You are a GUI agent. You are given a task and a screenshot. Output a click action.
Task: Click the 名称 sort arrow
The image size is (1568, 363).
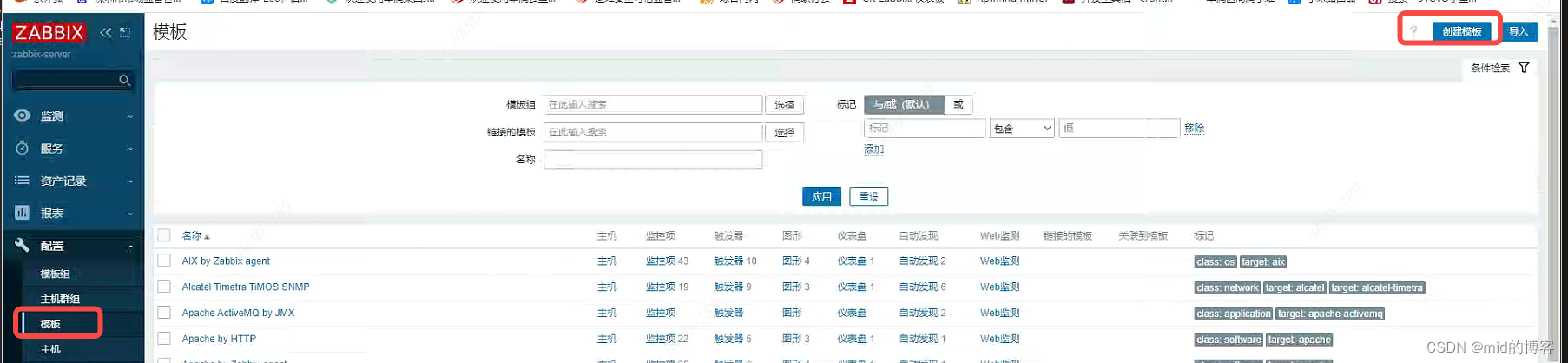click(207, 237)
